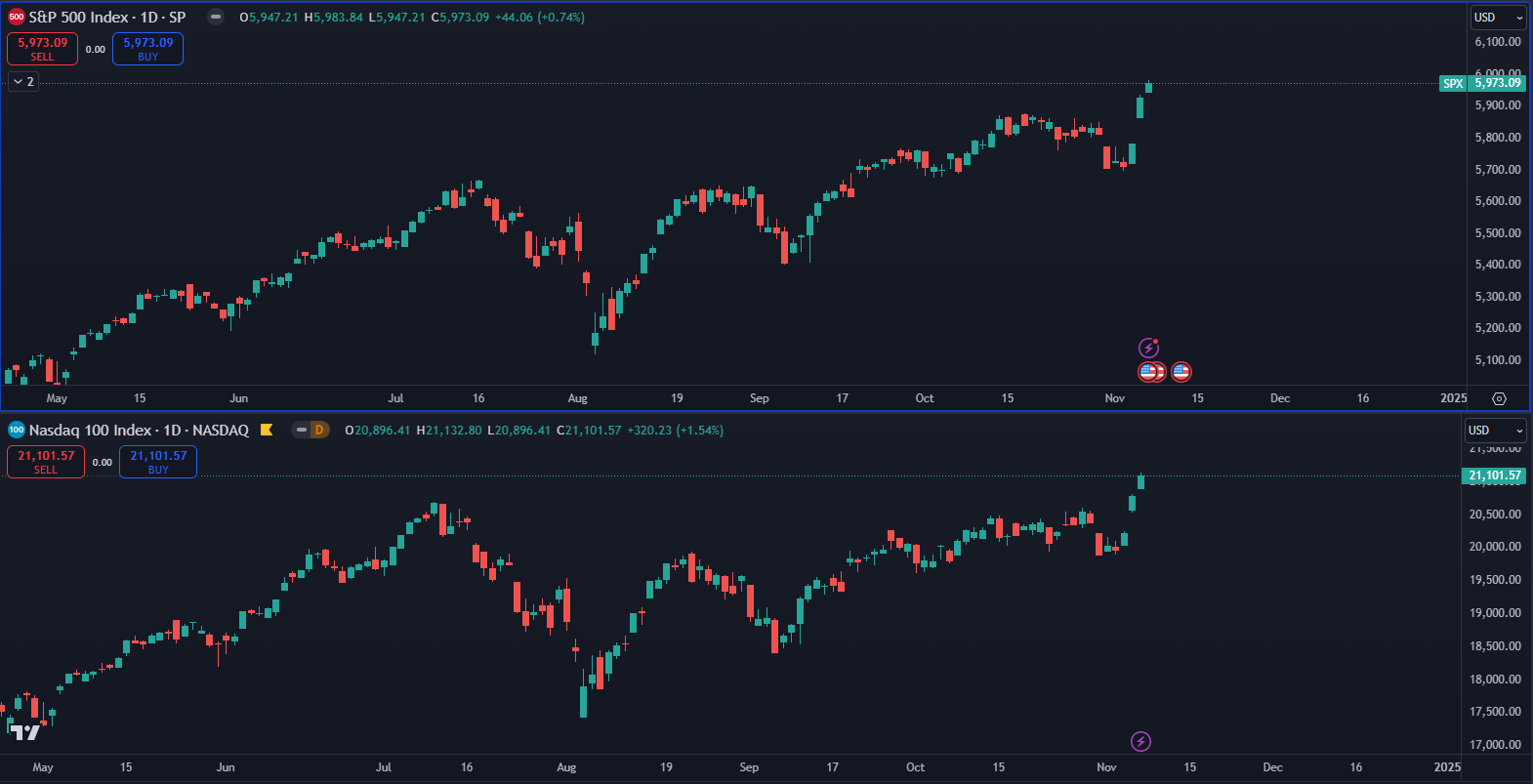Click the Nasdaq 21,101.57 price label on the axis
1533x784 pixels.
1494,475
